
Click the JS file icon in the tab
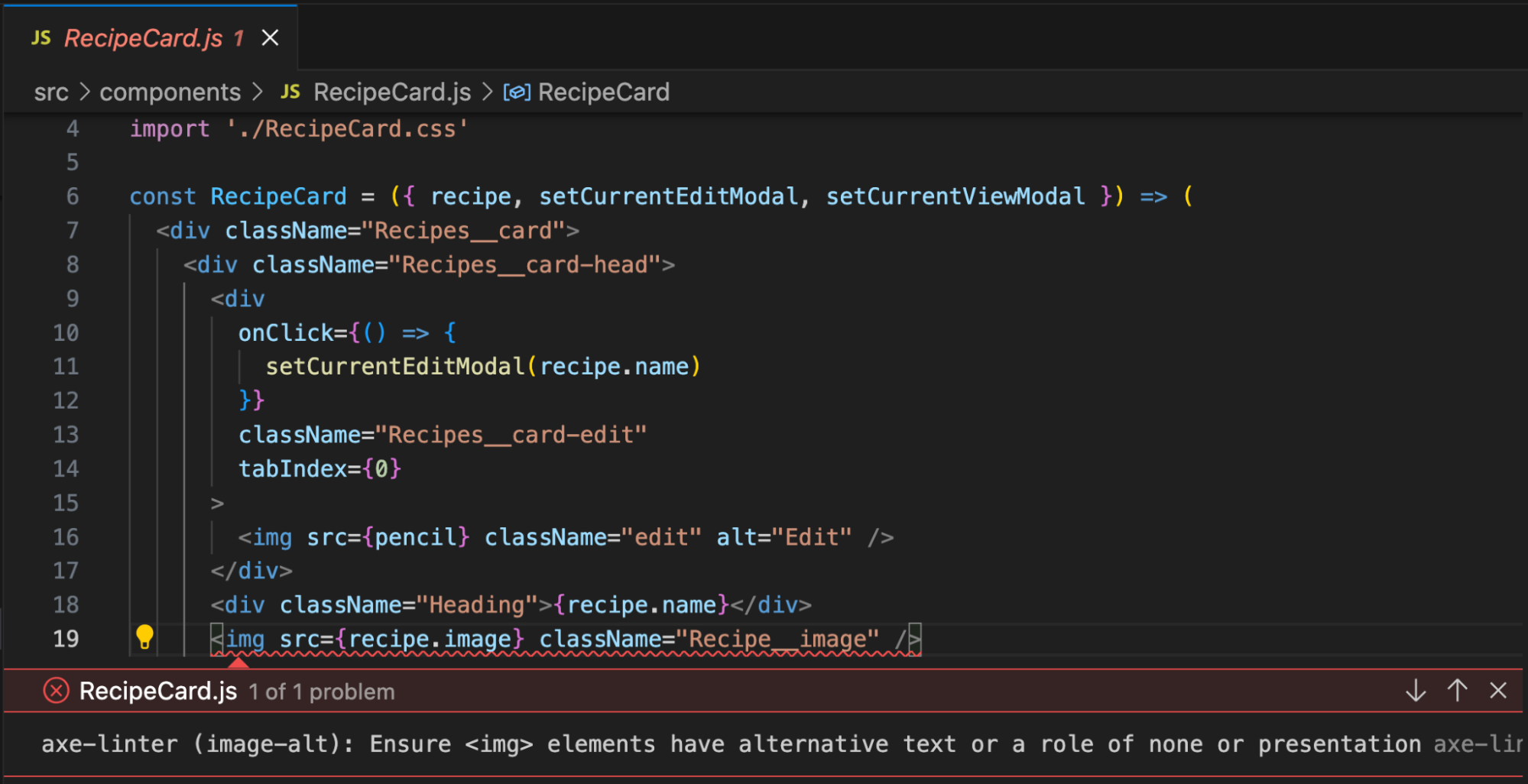click(41, 37)
